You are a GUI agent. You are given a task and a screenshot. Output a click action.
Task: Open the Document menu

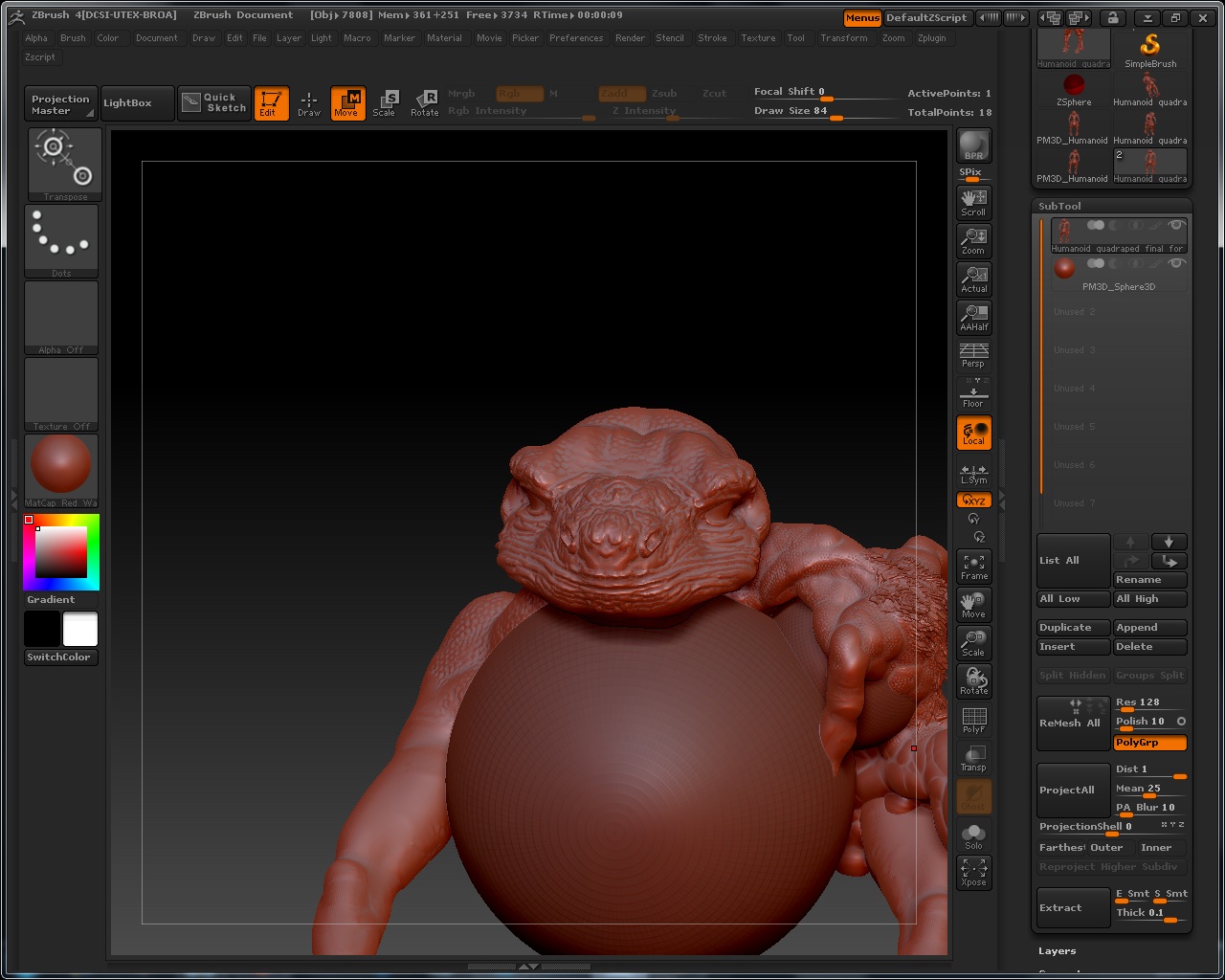tap(157, 38)
